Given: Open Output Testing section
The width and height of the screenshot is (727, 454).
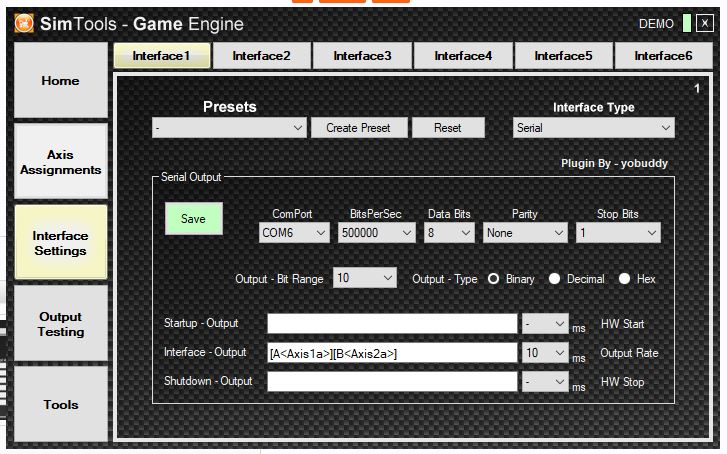Looking at the screenshot, I should pos(61,324).
